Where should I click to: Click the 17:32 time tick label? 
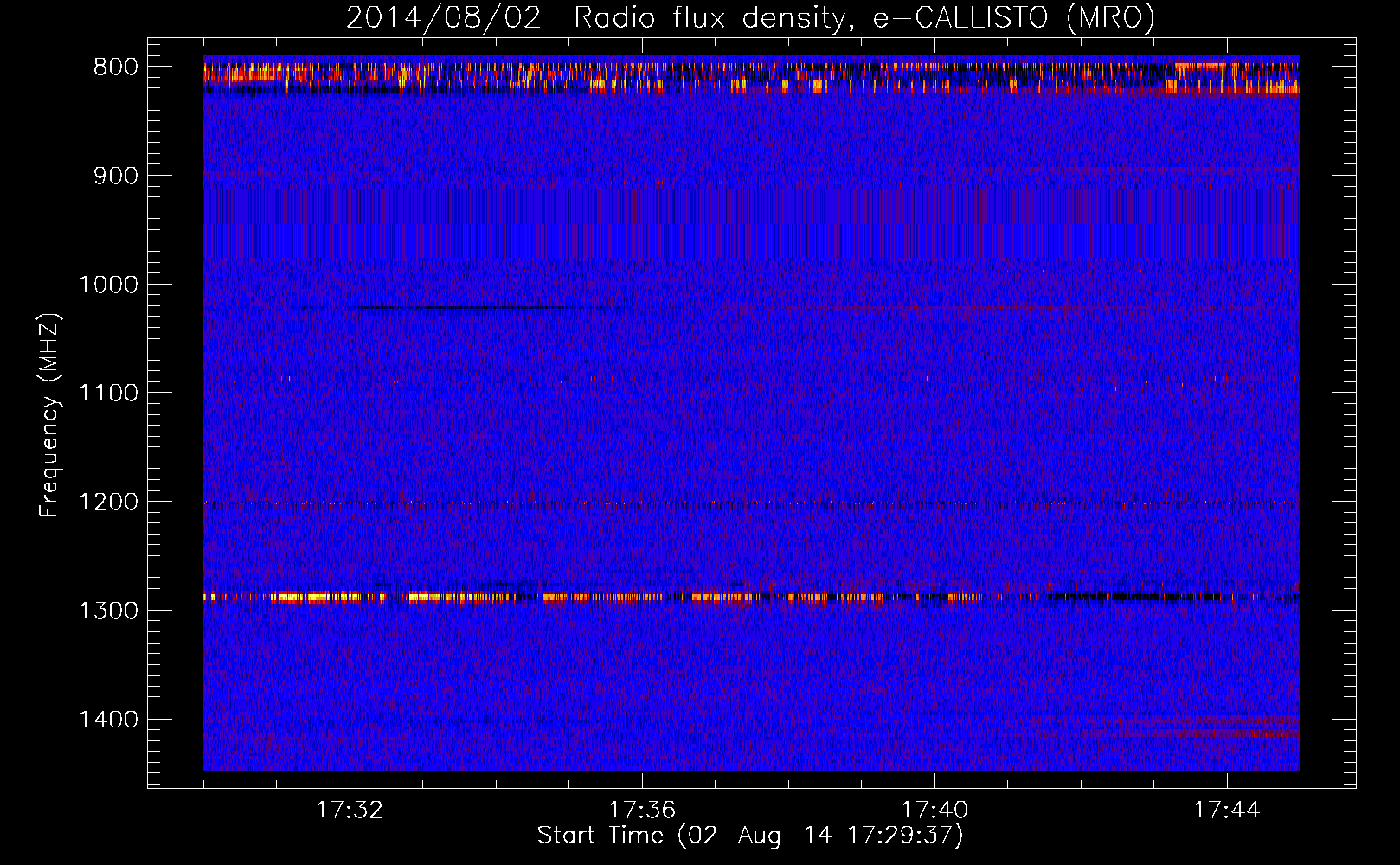coord(350,811)
